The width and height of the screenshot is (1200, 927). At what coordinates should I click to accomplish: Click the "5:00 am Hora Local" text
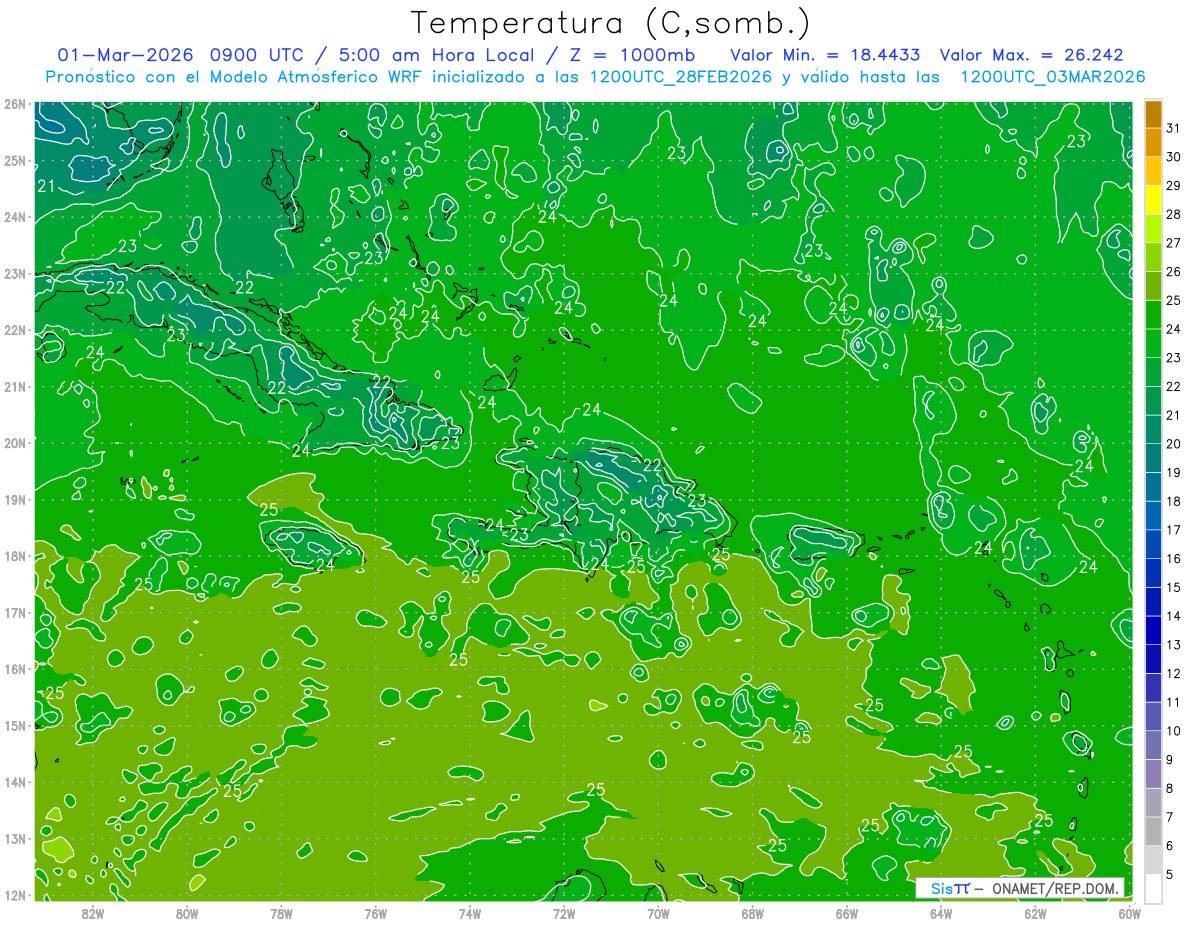pyautogui.click(x=442, y=55)
